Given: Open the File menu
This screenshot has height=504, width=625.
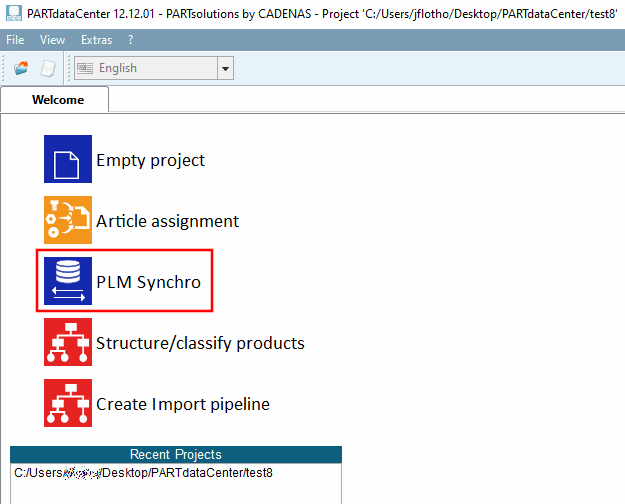Looking at the screenshot, I should tap(15, 40).
